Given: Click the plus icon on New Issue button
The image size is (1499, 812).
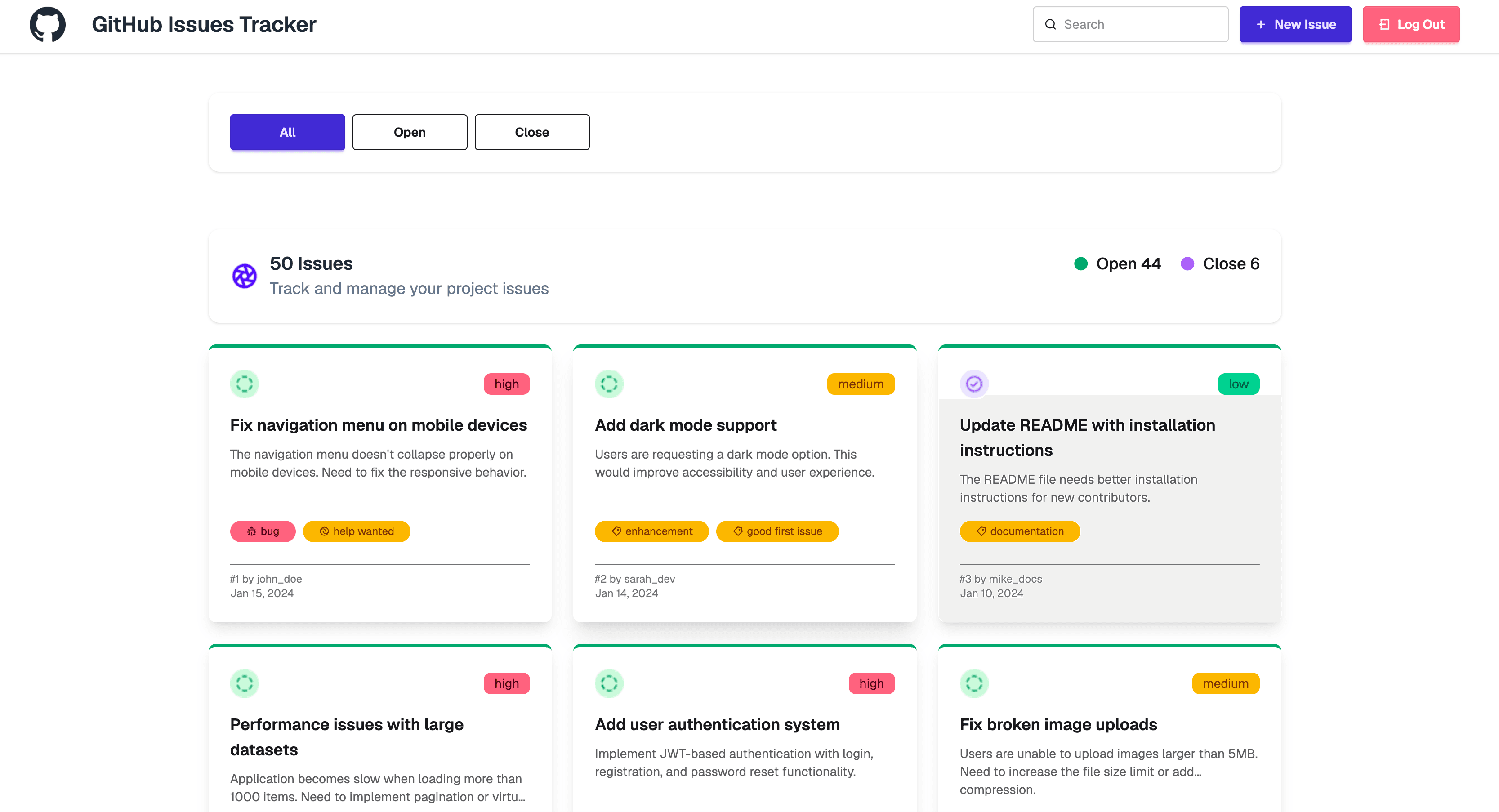Looking at the screenshot, I should pos(1260,24).
